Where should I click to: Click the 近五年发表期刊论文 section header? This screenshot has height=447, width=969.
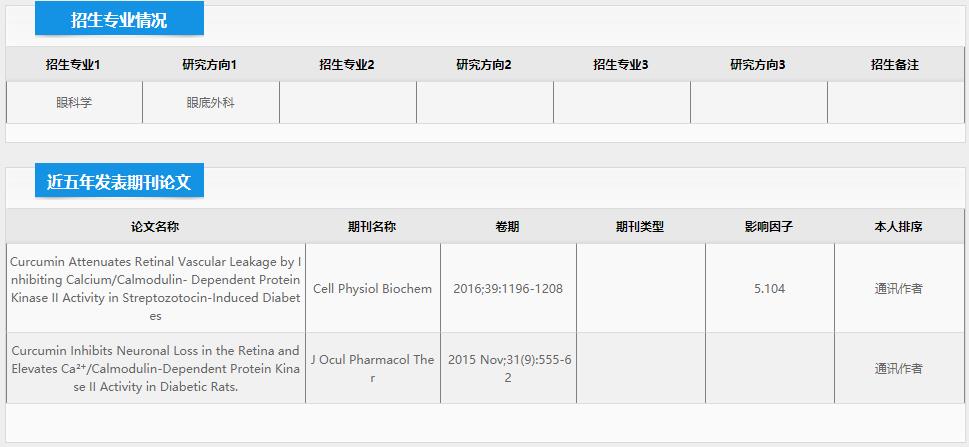pyautogui.click(x=119, y=181)
